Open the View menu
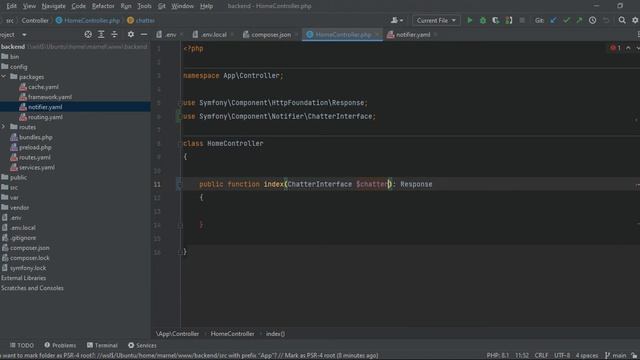Screen dimensions: 640x360 coord(29,6)
